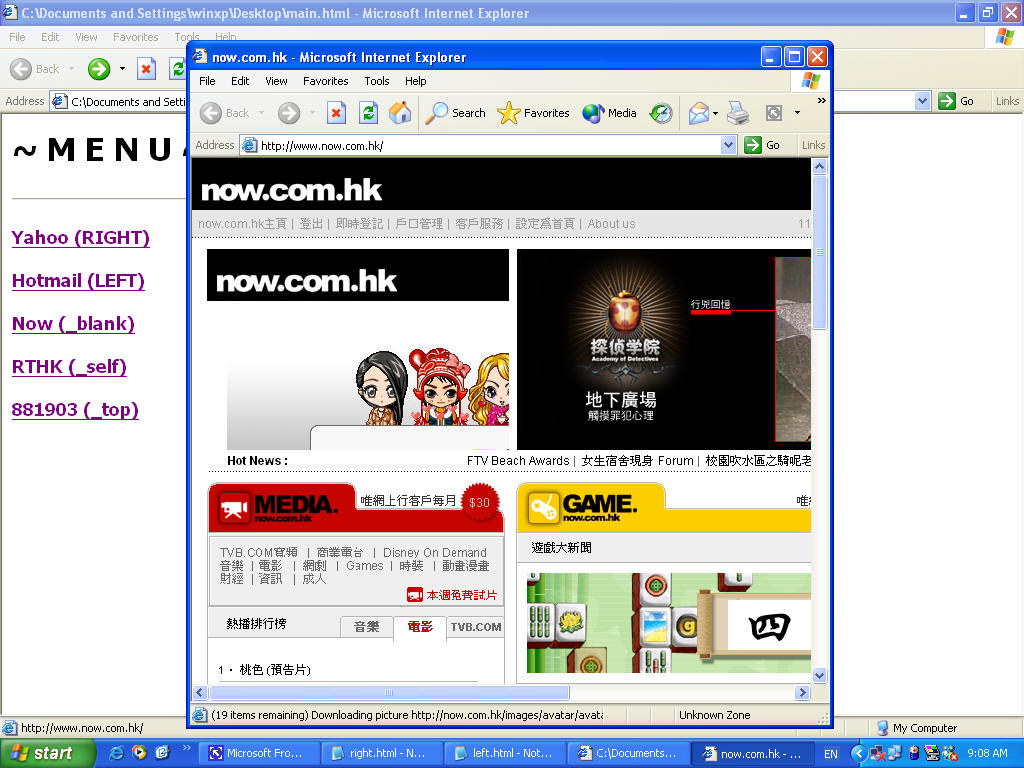
Task: Open the Media toolbar button
Action: point(609,113)
